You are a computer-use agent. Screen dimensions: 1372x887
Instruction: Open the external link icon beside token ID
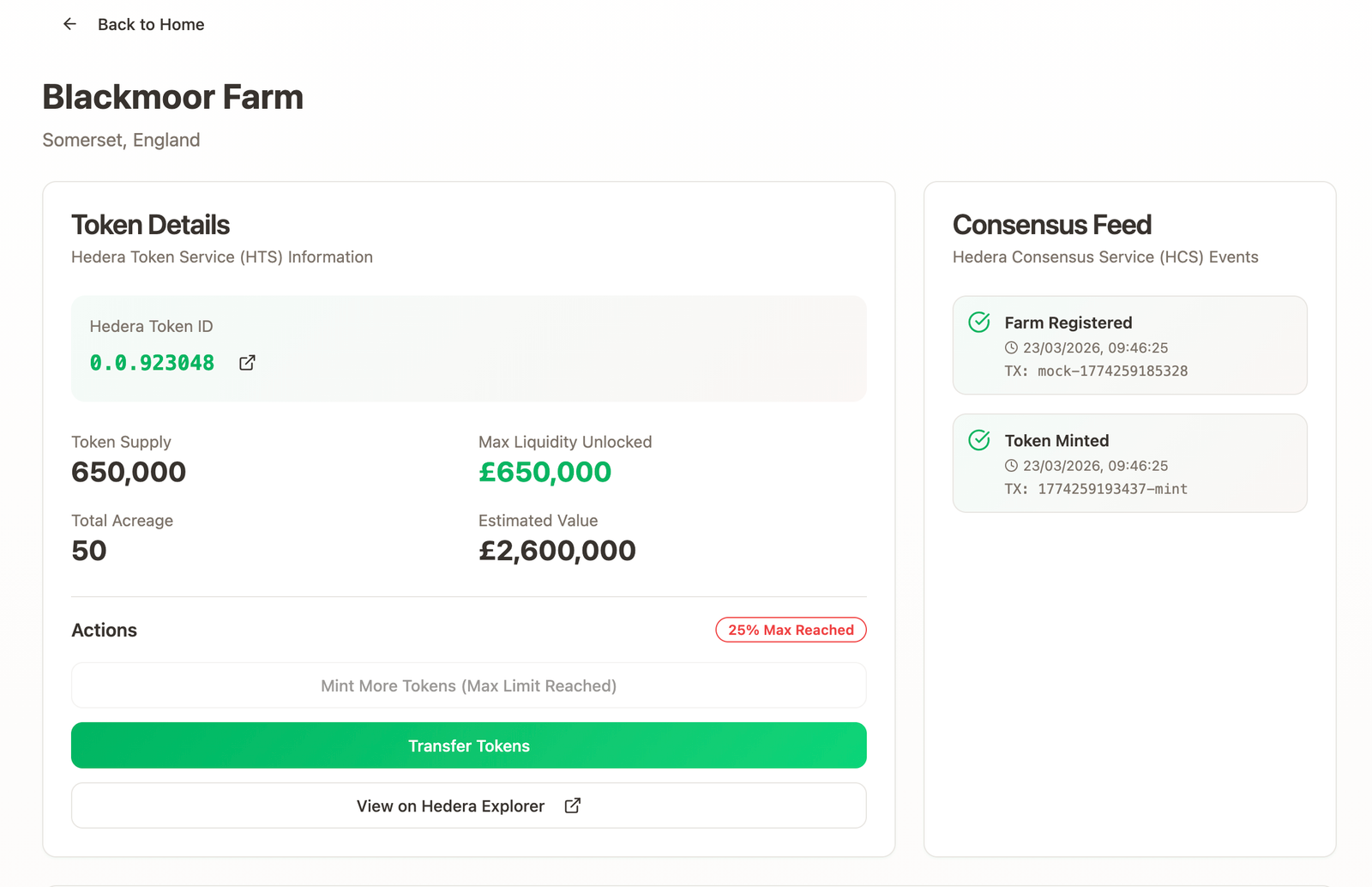pos(247,363)
